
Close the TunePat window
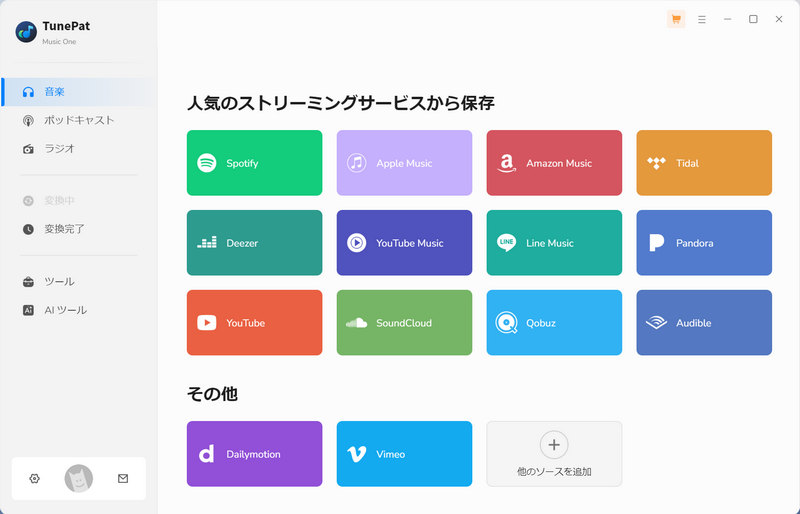(779, 19)
